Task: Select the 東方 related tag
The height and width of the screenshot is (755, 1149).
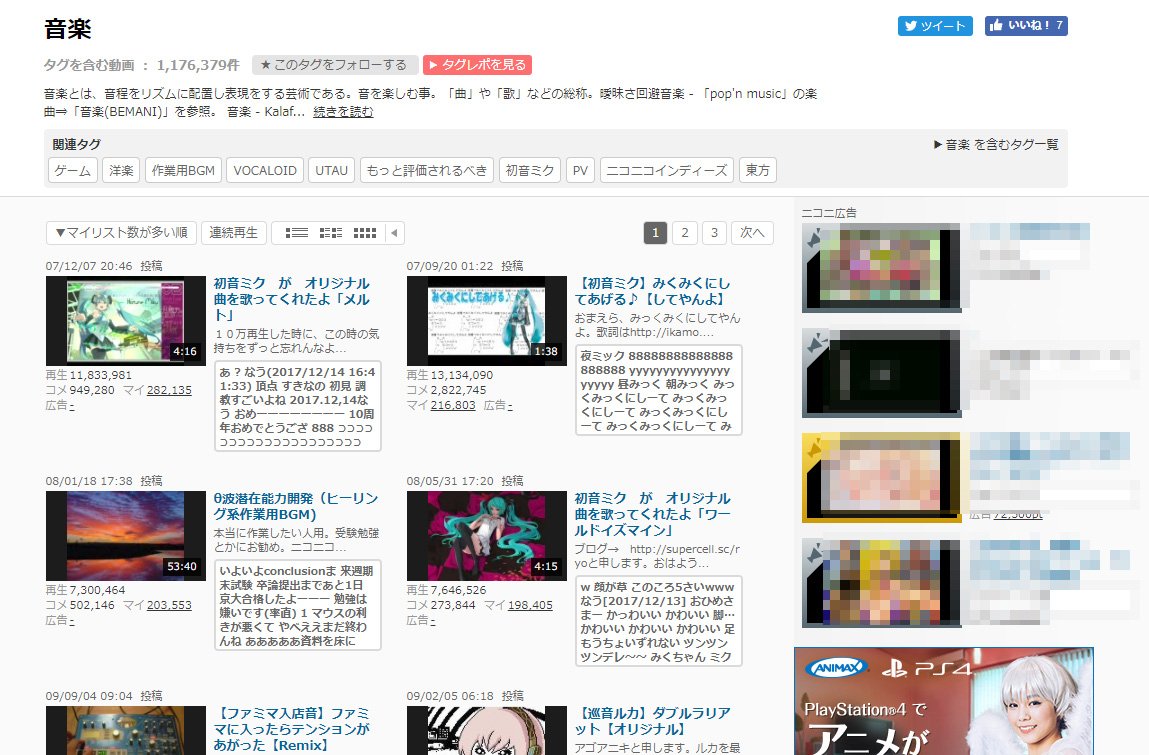Action: pos(758,171)
